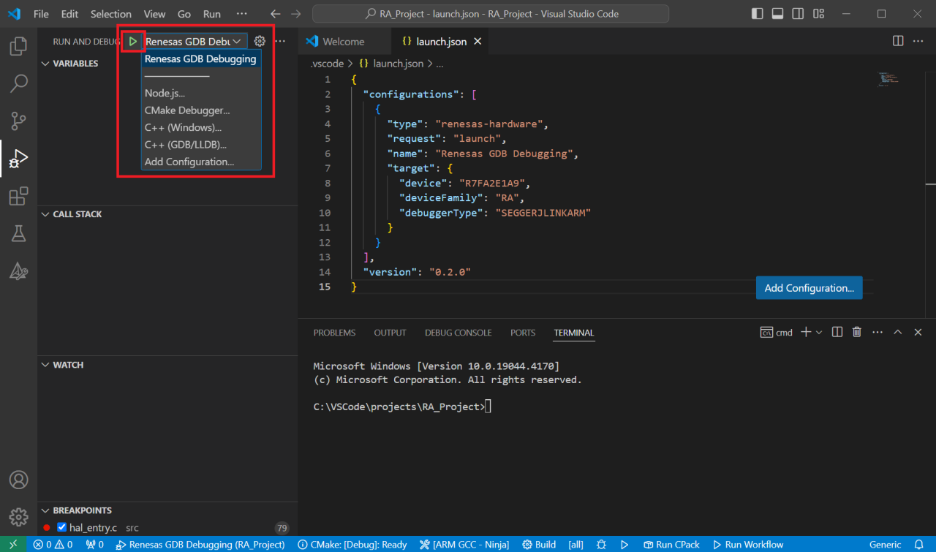
Task: Open the Testing flask icon
Action: pyautogui.click(x=18, y=233)
